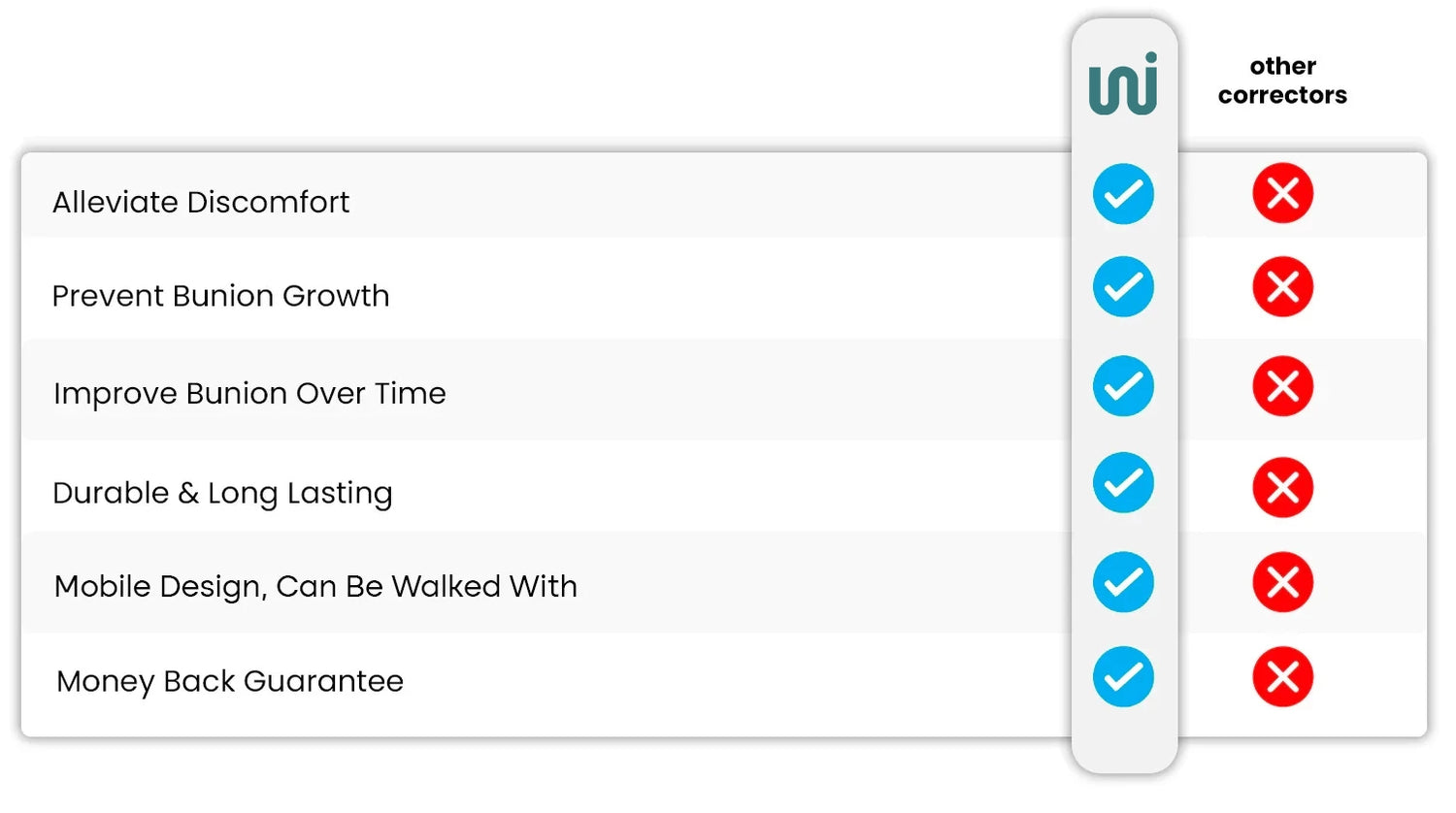Click "Mobile Design, Can Be Walked With" text

tap(315, 587)
